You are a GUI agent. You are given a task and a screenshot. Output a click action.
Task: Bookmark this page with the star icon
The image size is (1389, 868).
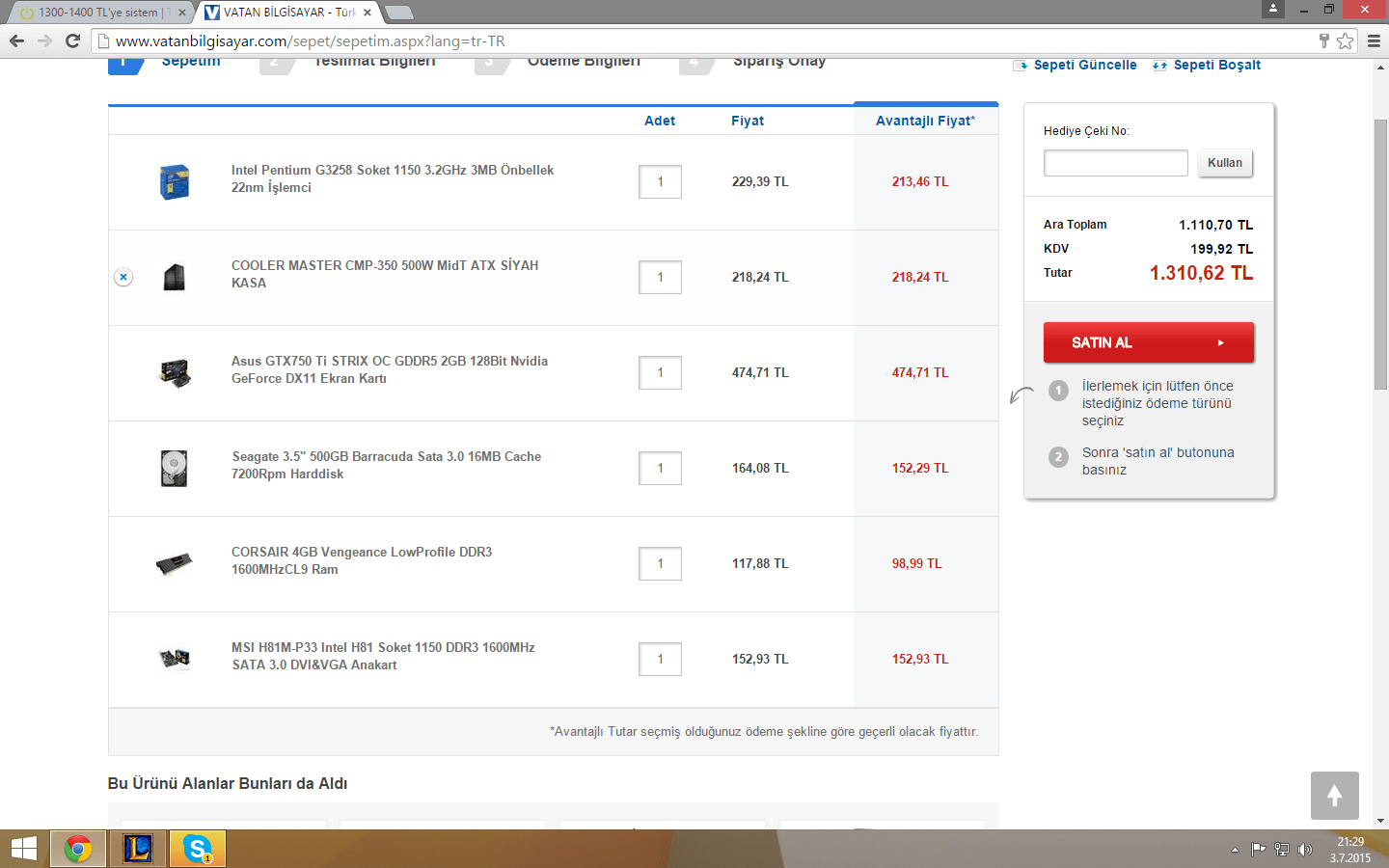click(1345, 41)
